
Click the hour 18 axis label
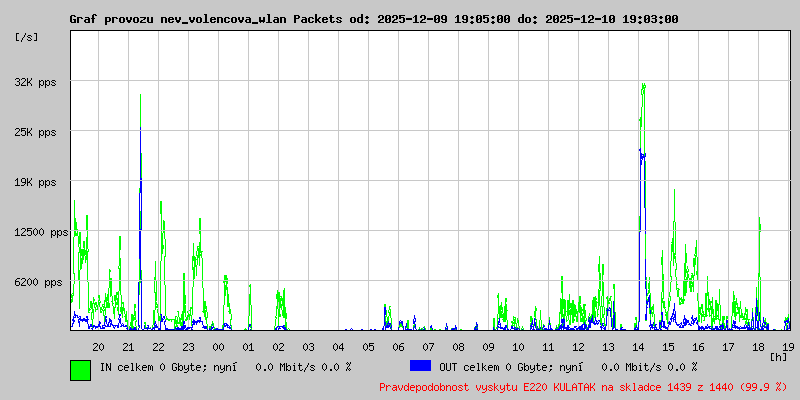759,347
